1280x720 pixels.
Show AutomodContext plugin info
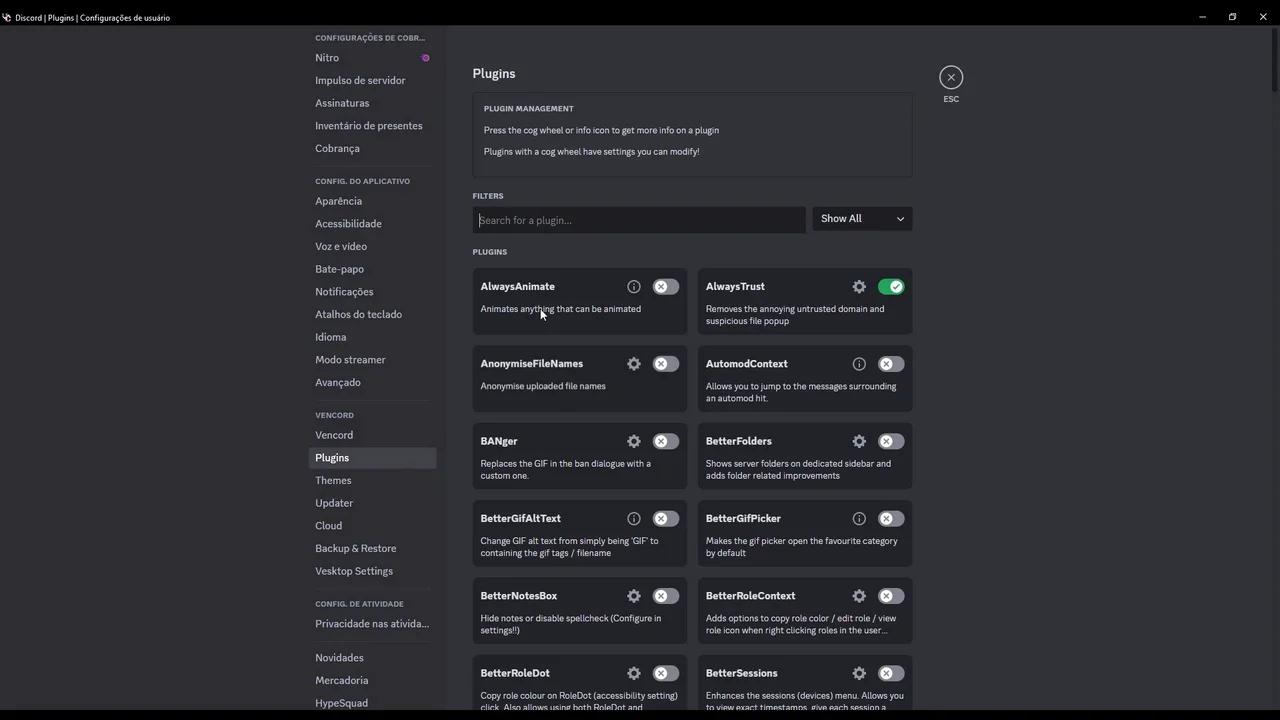(859, 364)
